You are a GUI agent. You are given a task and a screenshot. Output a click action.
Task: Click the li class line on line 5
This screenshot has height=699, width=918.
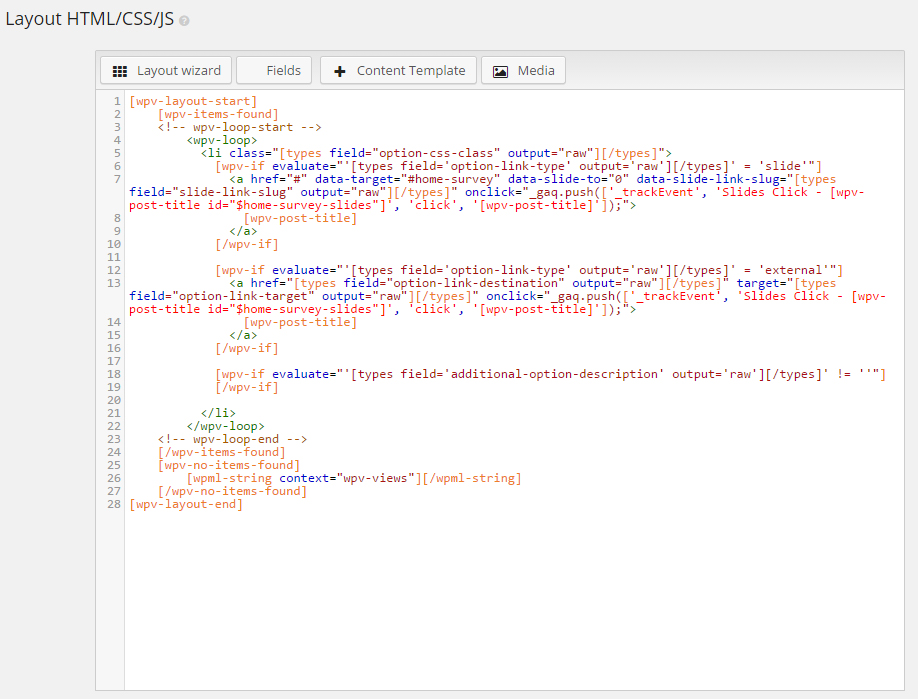(436, 153)
